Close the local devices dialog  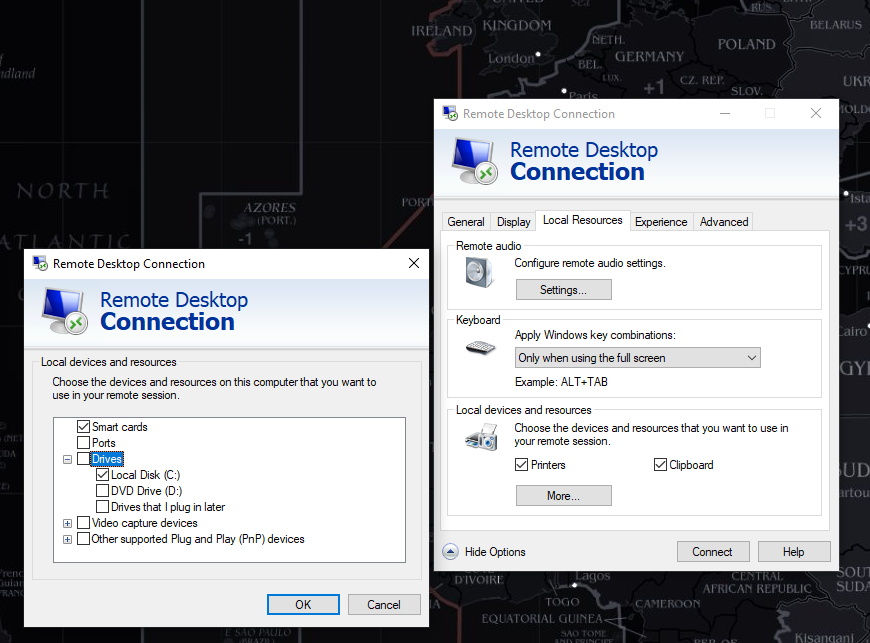tap(414, 263)
